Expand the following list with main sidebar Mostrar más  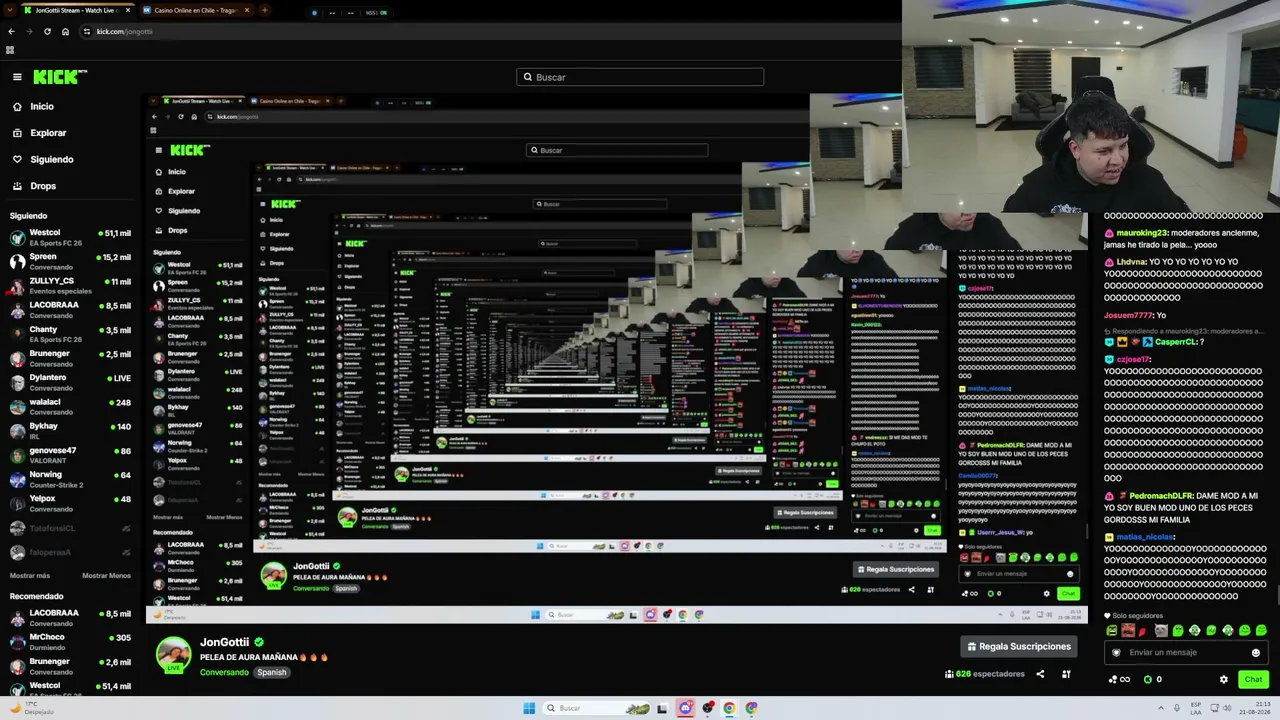[30, 576]
